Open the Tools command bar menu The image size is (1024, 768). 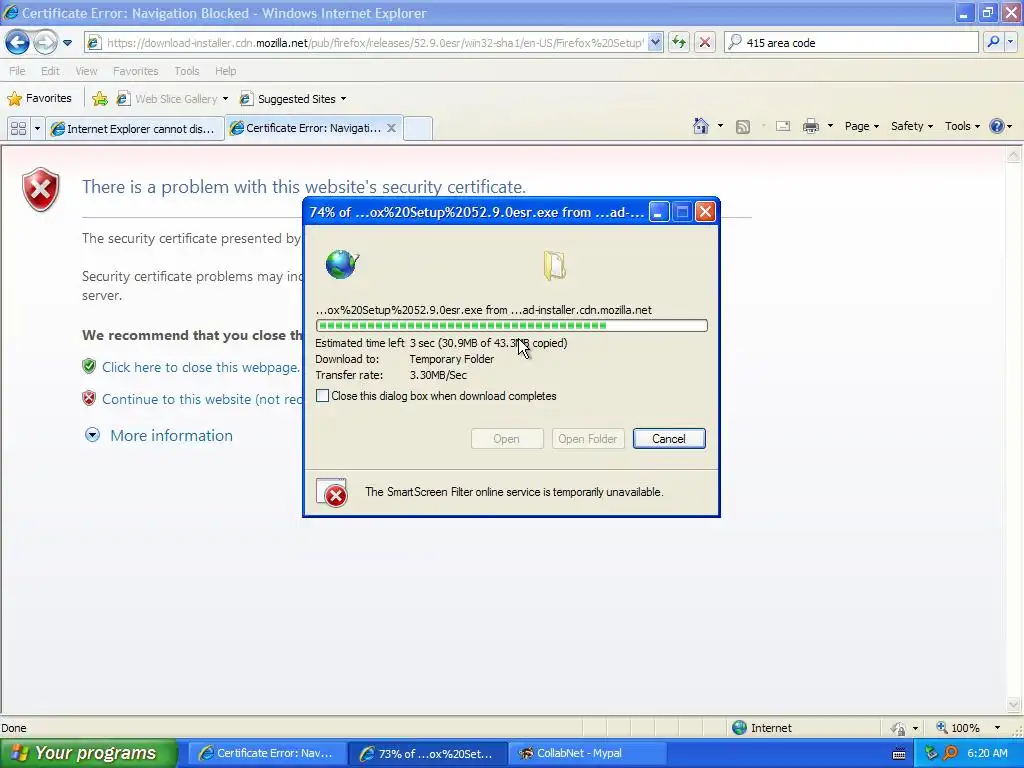click(x=962, y=126)
